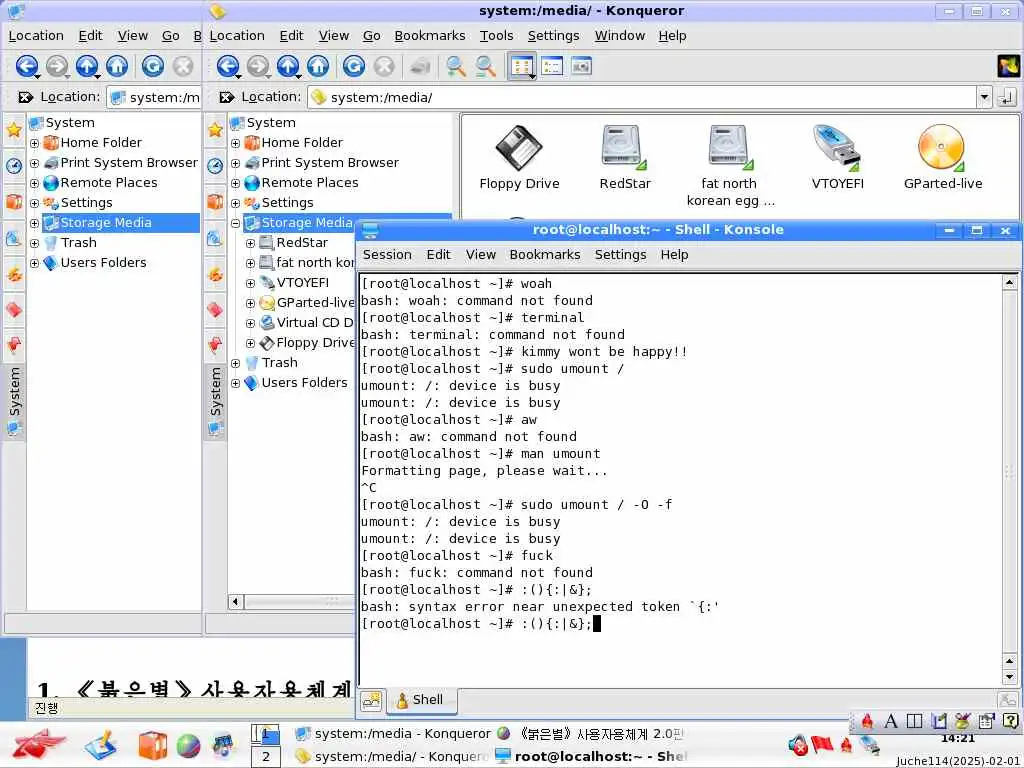1024x768 pixels.
Task: Switch to image view mode in toolbar
Action: tap(581, 66)
